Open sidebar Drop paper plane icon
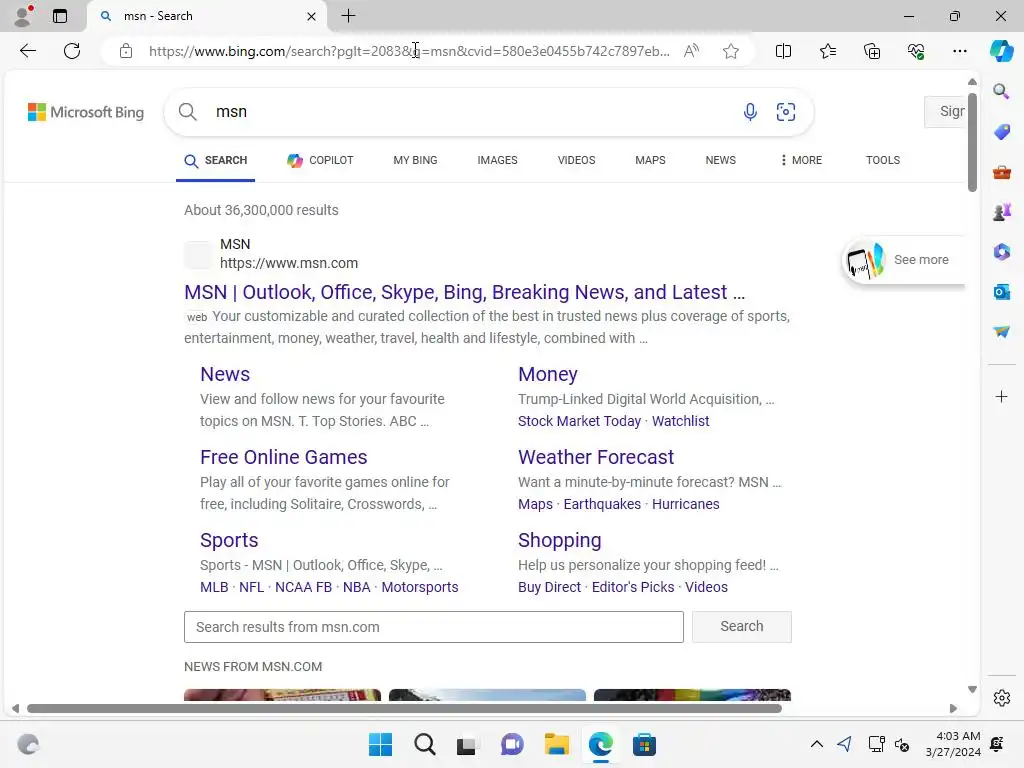Image resolution: width=1024 pixels, height=768 pixels. tap(1001, 332)
